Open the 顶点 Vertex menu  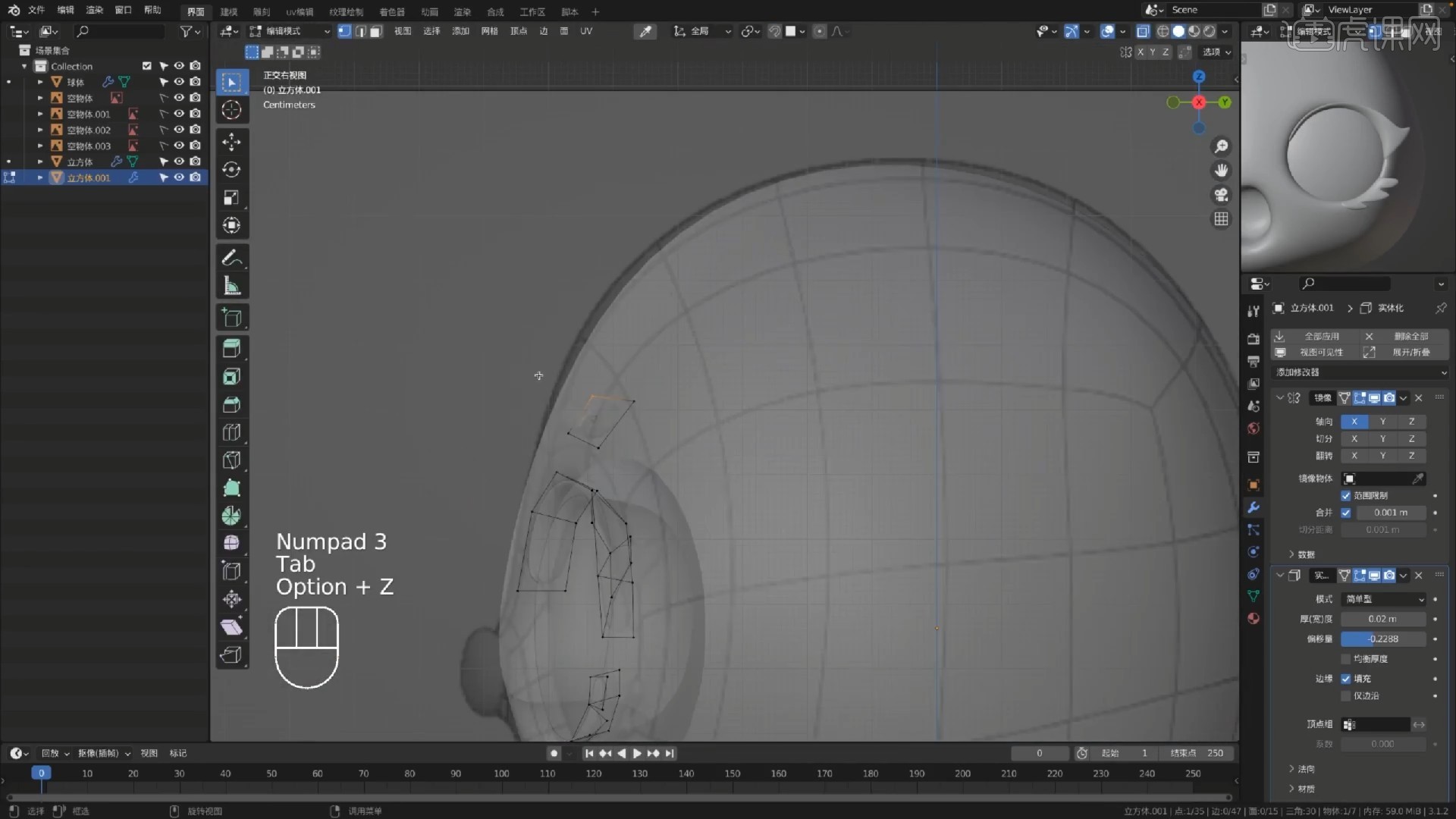pos(519,31)
